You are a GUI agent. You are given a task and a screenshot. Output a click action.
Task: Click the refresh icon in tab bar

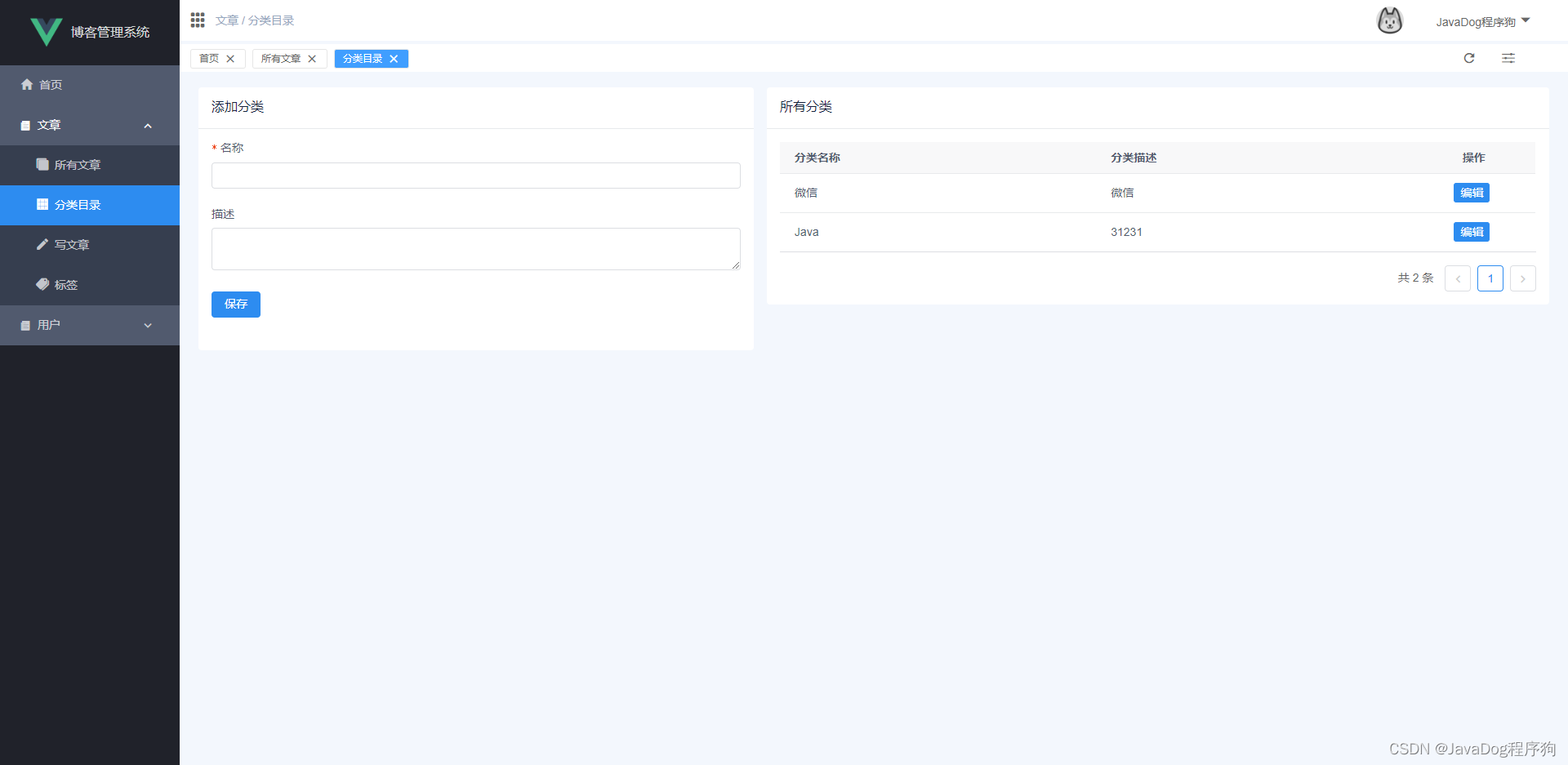pyautogui.click(x=1469, y=58)
